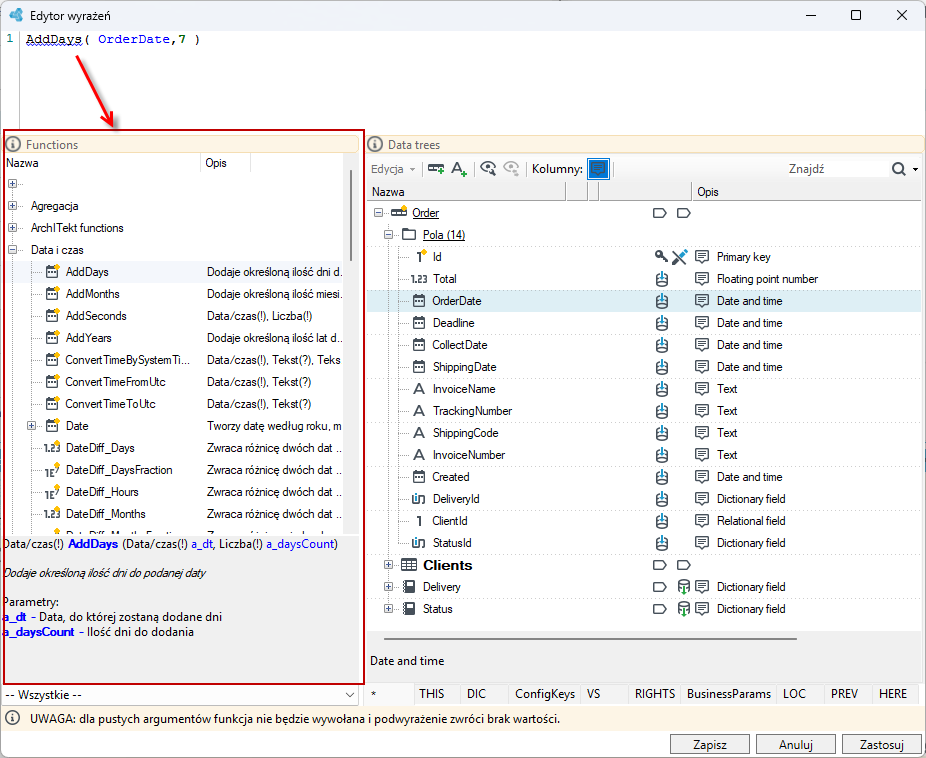Screen dimensions: 926x758
Task: Click the info icon in Data trees header
Action: (375, 144)
